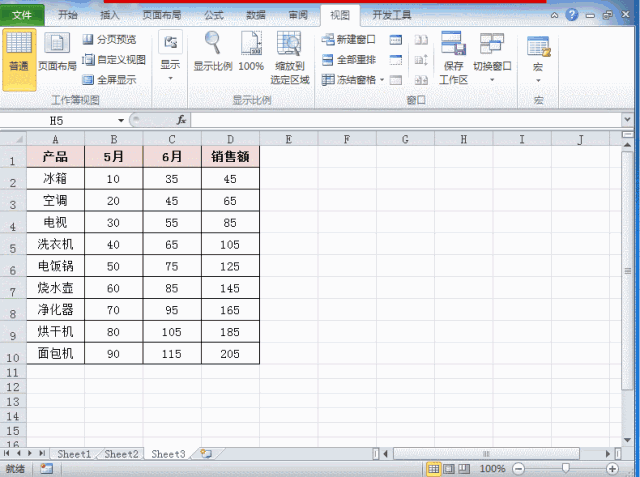Open the Sheet2 tab
The width and height of the screenshot is (640, 477).
pyautogui.click(x=121, y=454)
